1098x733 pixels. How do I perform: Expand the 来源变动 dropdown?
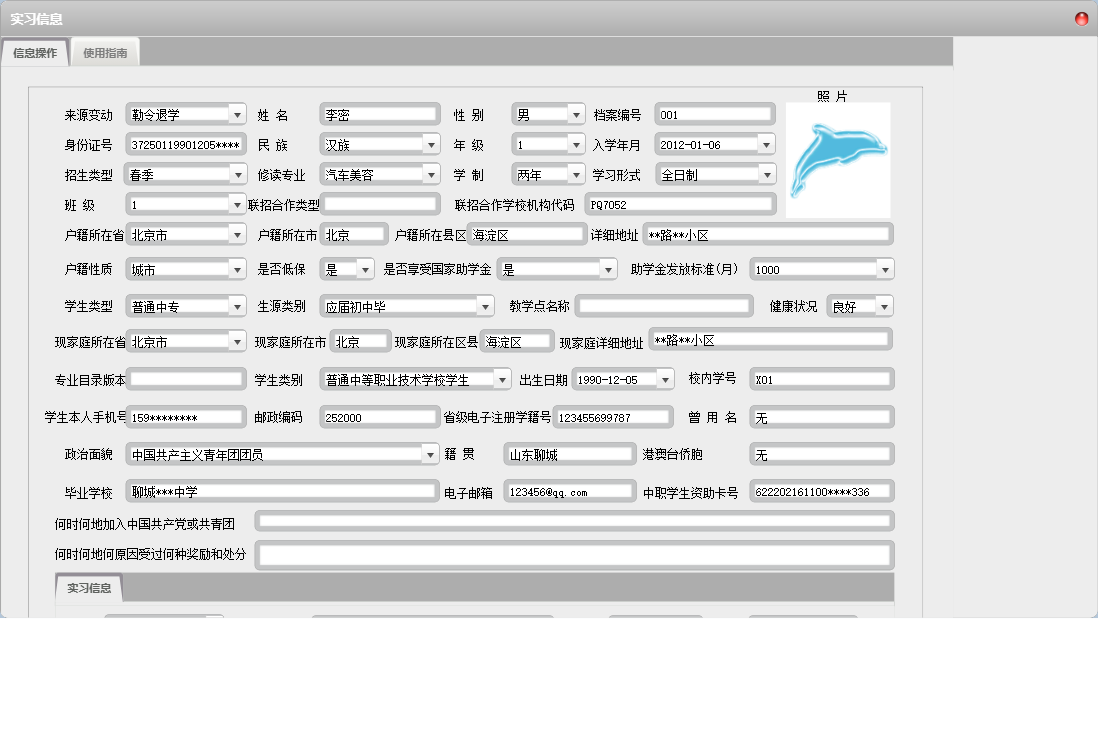(x=236, y=115)
